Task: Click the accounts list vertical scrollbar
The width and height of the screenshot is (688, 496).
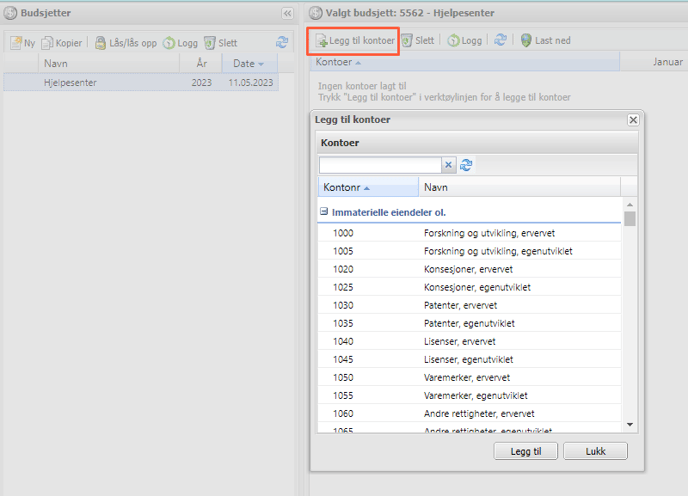Action: click(630, 320)
